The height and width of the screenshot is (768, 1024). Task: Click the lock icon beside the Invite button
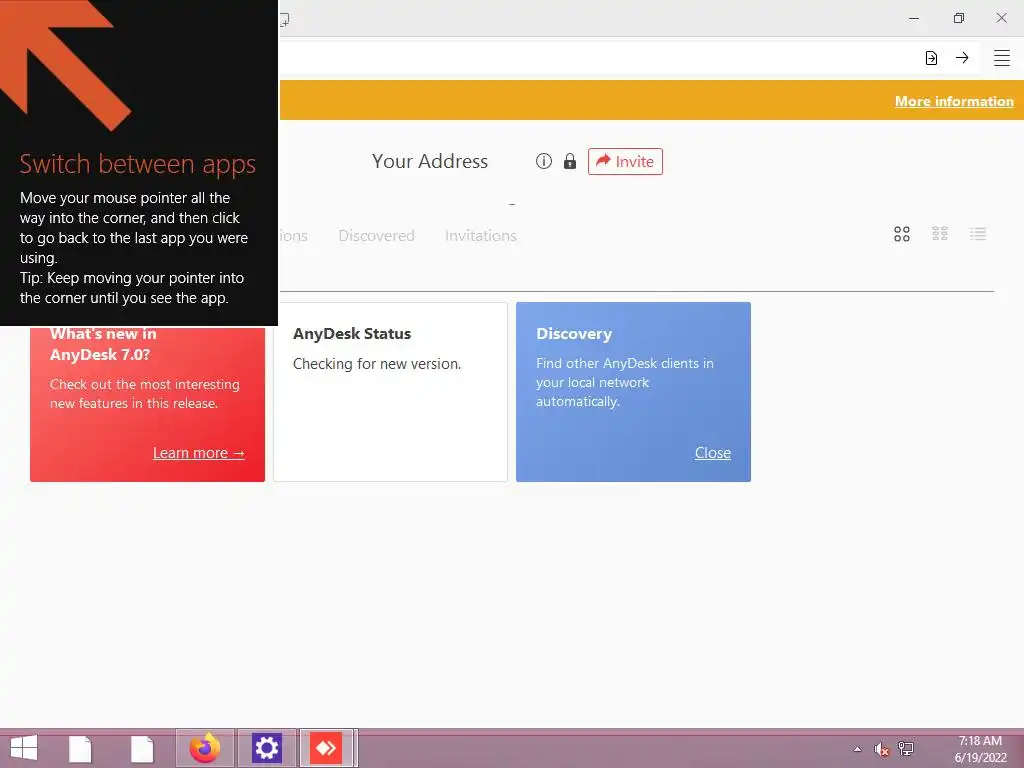tap(569, 161)
